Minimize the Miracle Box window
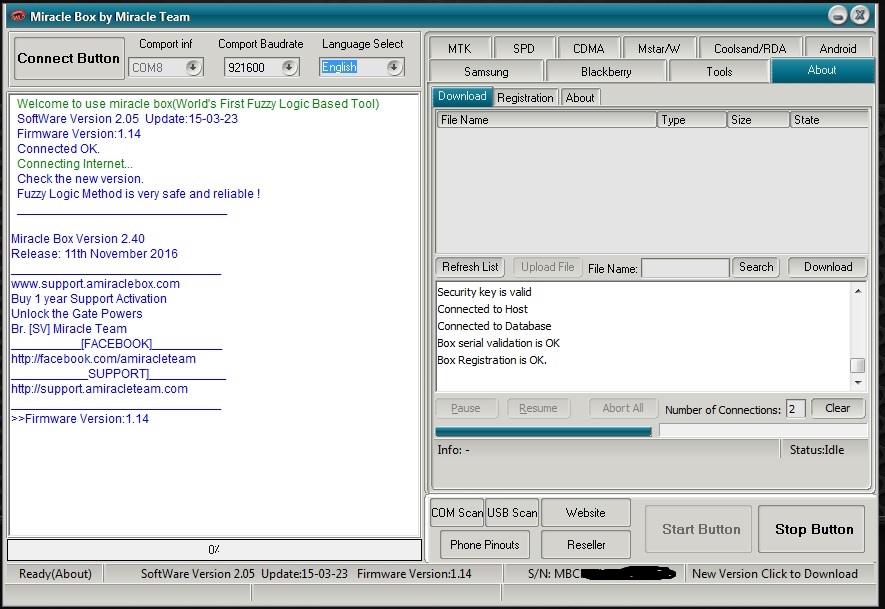The image size is (885, 609). 838,15
